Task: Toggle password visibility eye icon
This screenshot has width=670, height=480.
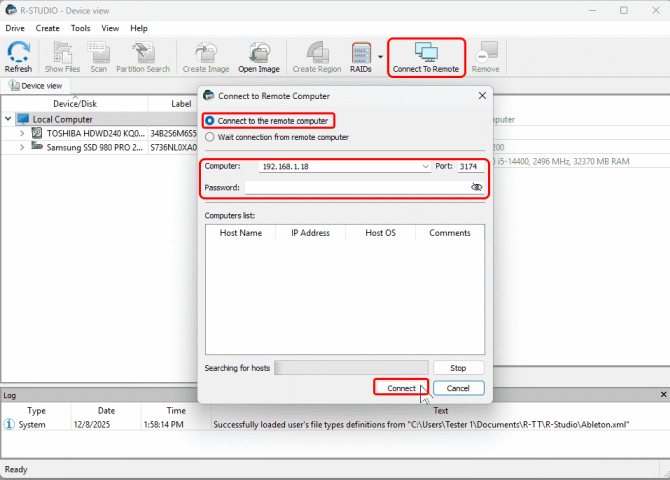Action: click(476, 187)
